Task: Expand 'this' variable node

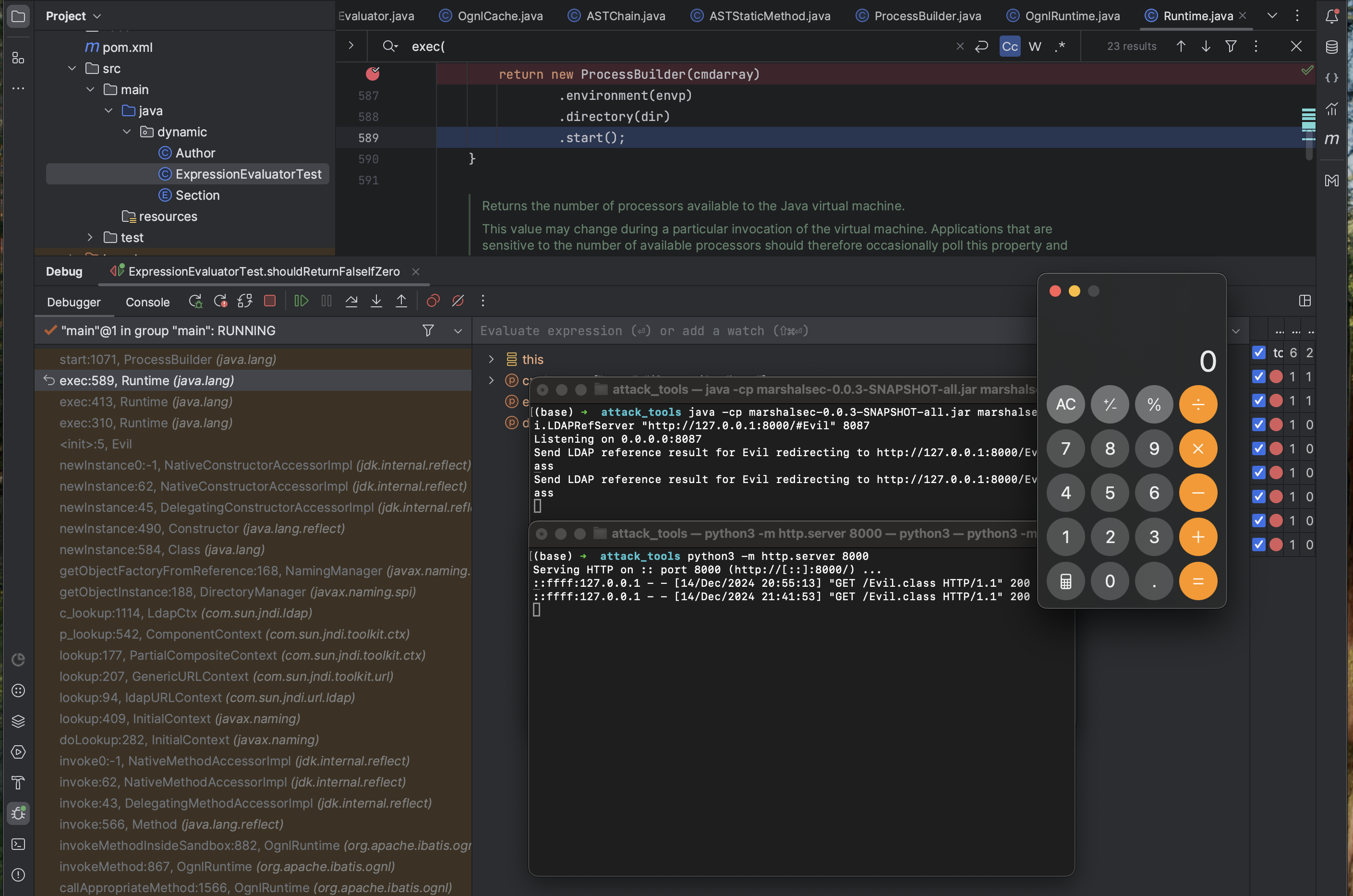Action: pyautogui.click(x=491, y=359)
